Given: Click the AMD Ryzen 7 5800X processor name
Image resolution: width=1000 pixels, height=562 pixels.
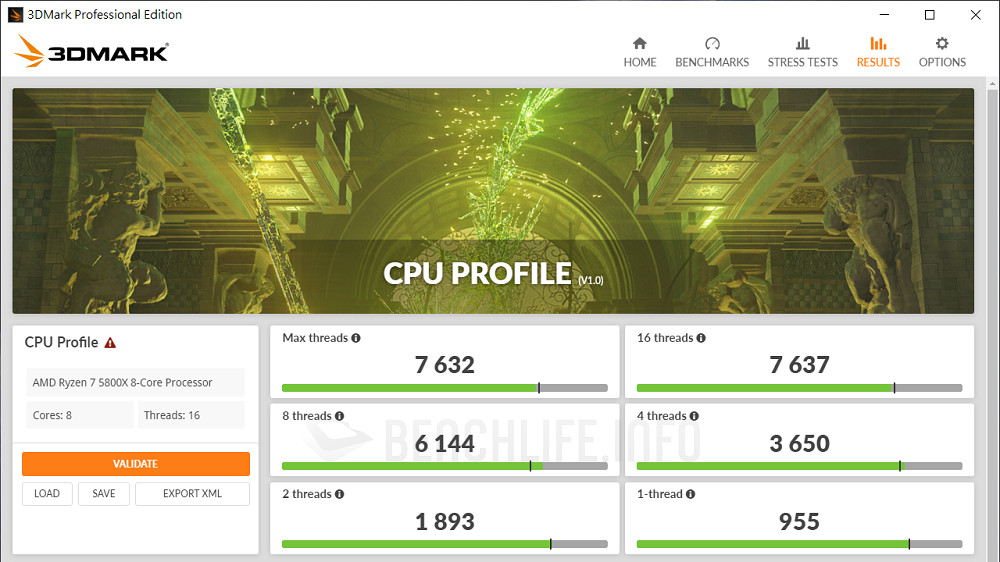Looking at the screenshot, I should [122, 383].
